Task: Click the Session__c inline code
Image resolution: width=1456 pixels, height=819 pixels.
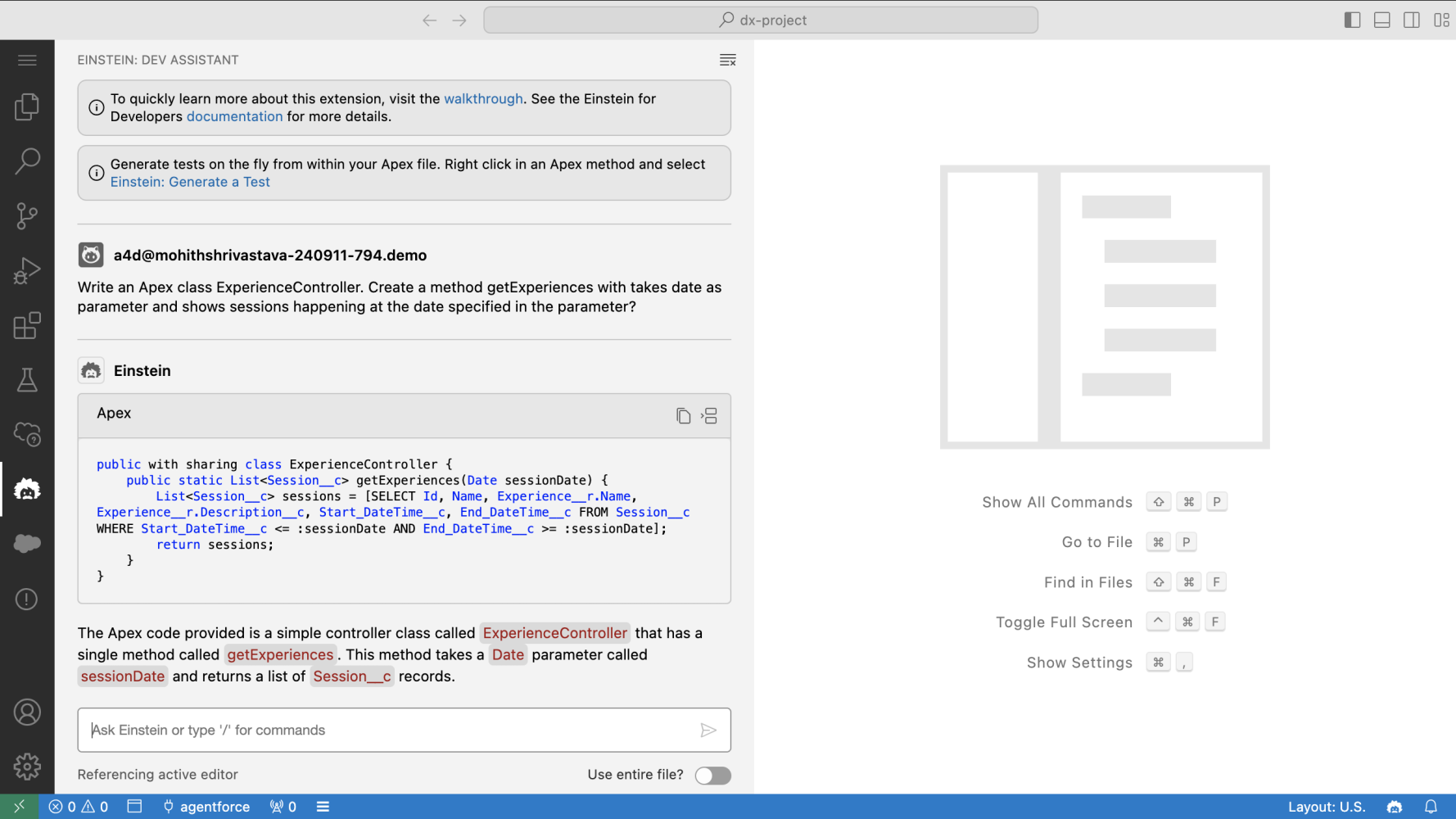Action: [352, 676]
